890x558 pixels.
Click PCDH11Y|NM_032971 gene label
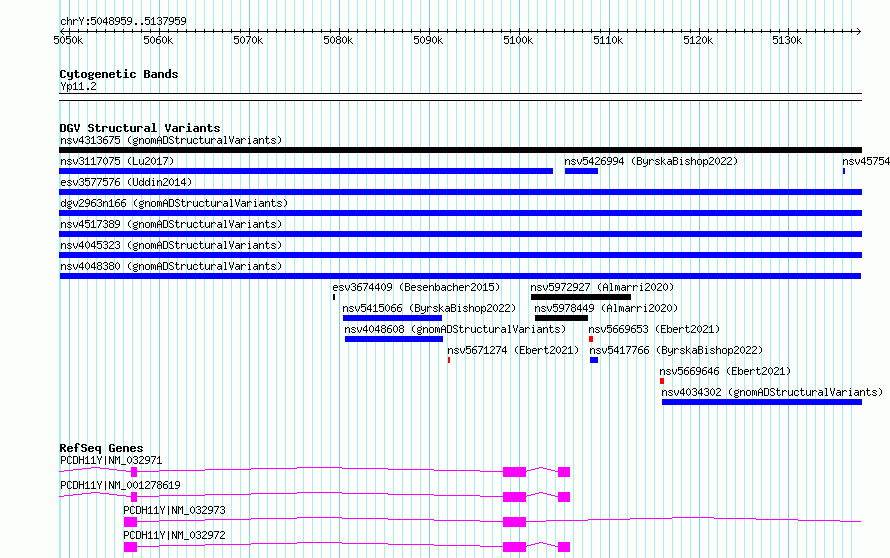111,460
